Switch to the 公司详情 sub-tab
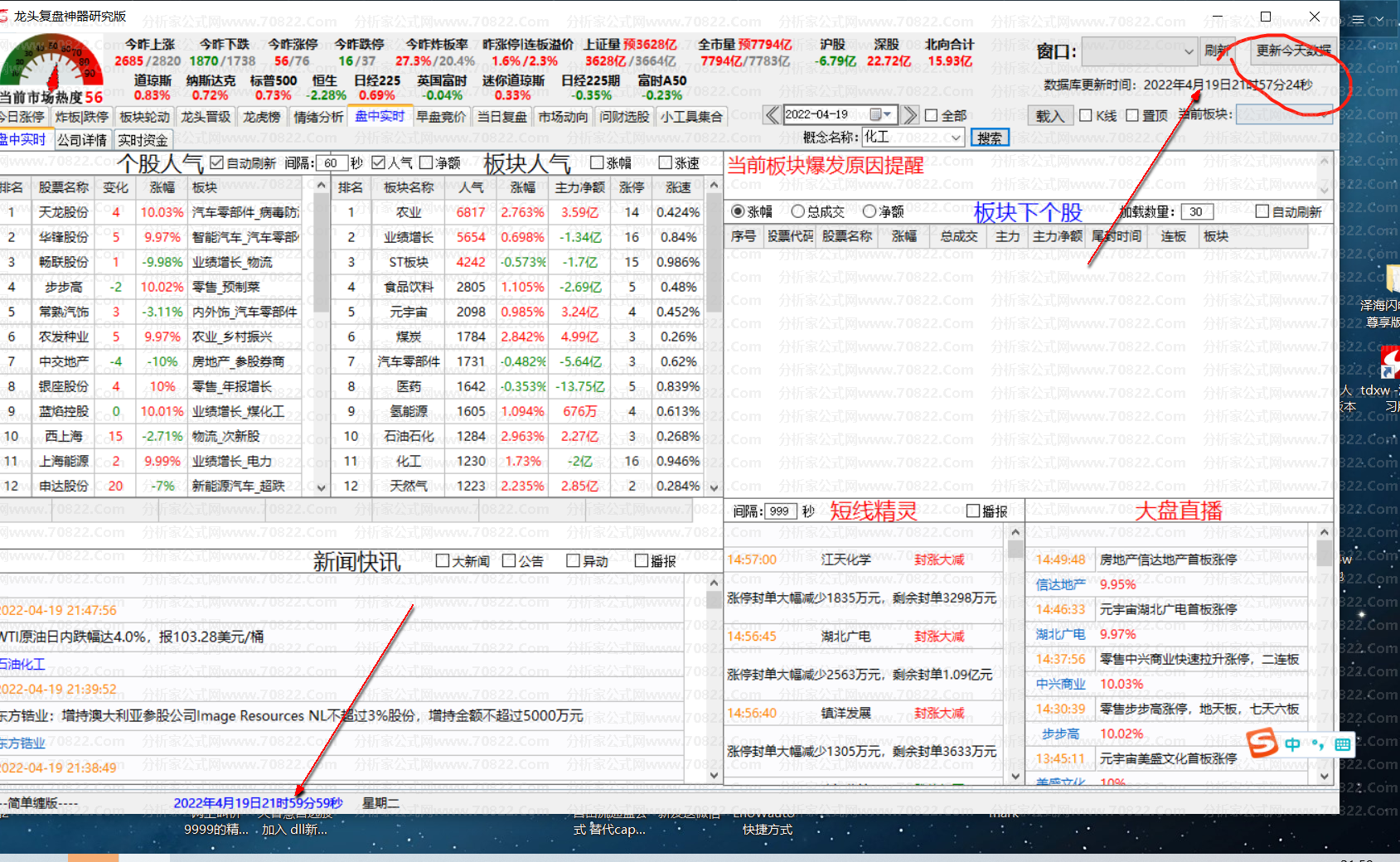1400x862 pixels. coord(82,140)
